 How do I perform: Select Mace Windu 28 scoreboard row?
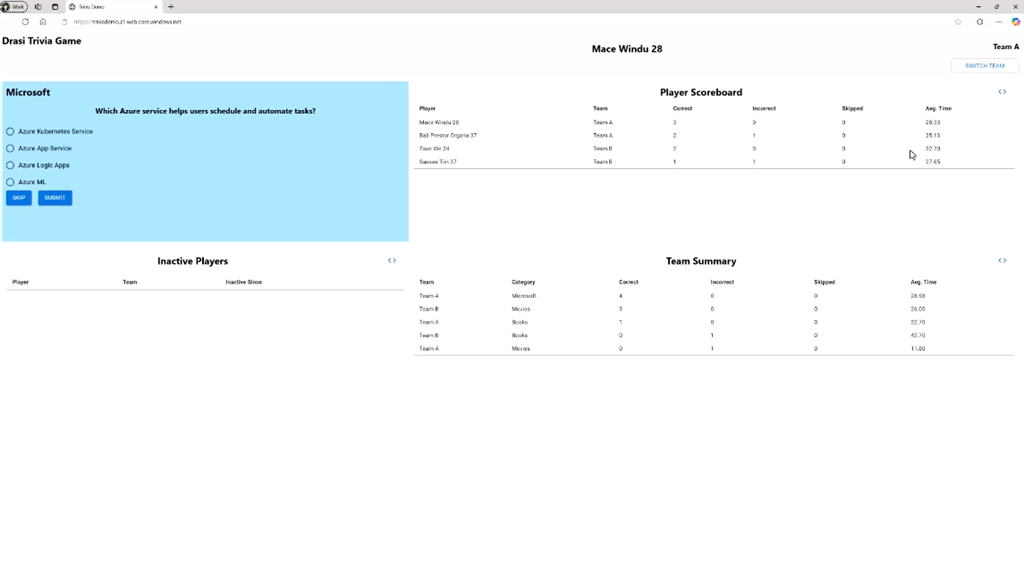714,122
